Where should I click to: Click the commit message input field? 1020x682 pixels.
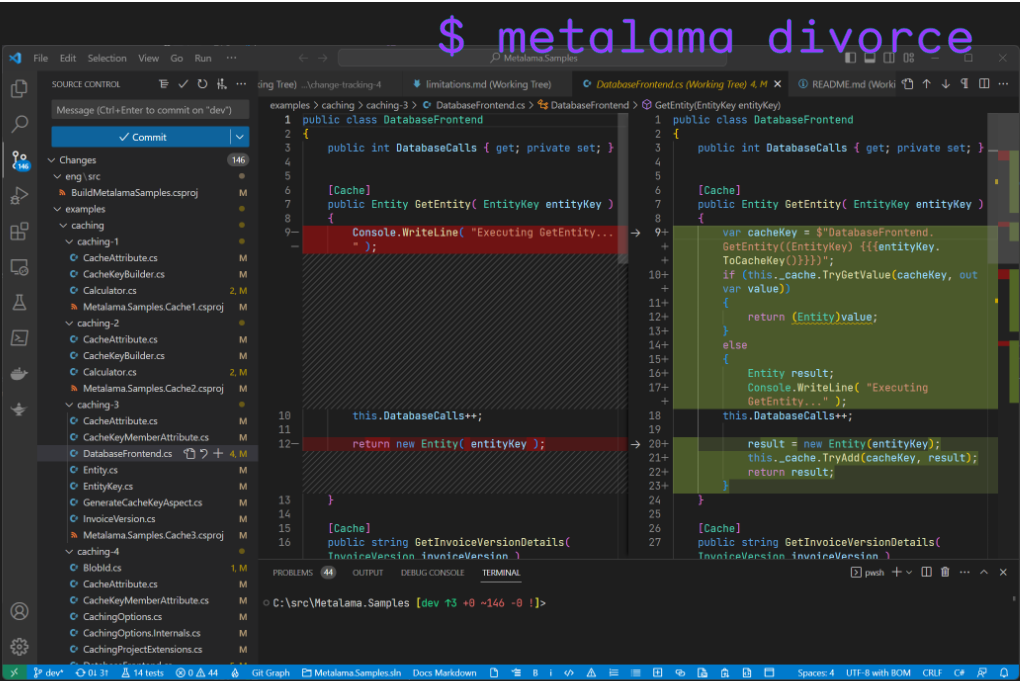coord(150,110)
